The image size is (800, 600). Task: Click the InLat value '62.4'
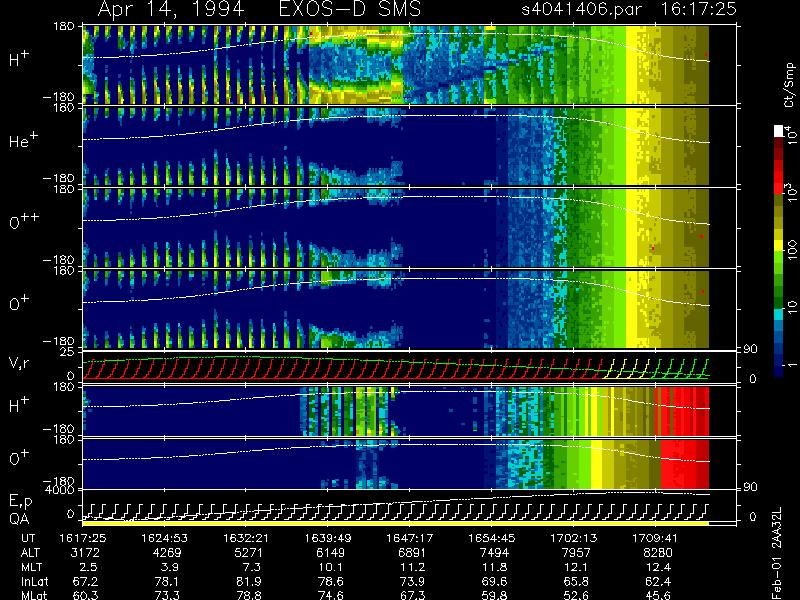658,582
